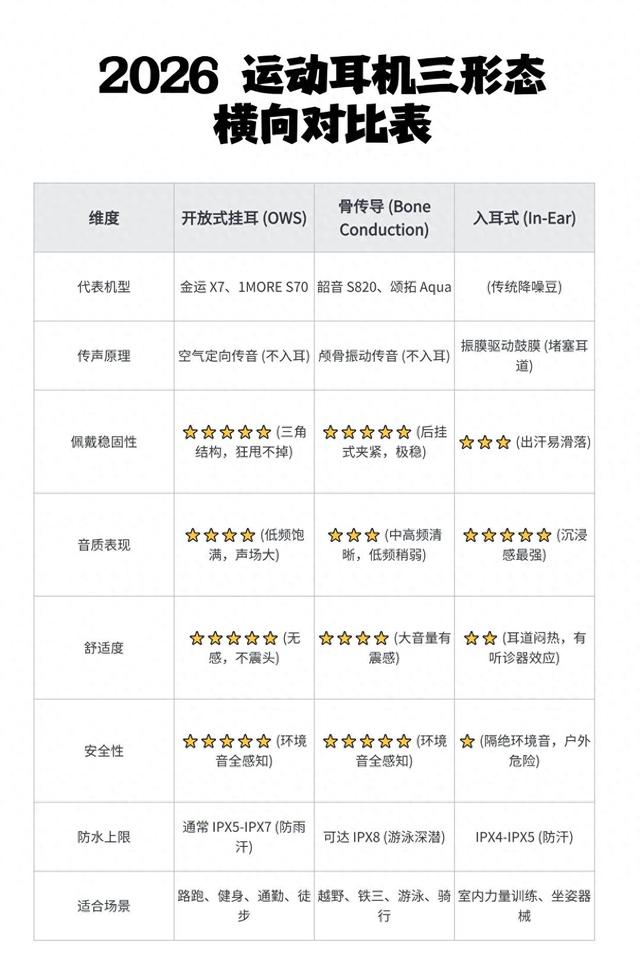The image size is (640, 954).
Task: Click the 可达 IPX8 (游泳深潜) cell
Action: click(x=384, y=837)
